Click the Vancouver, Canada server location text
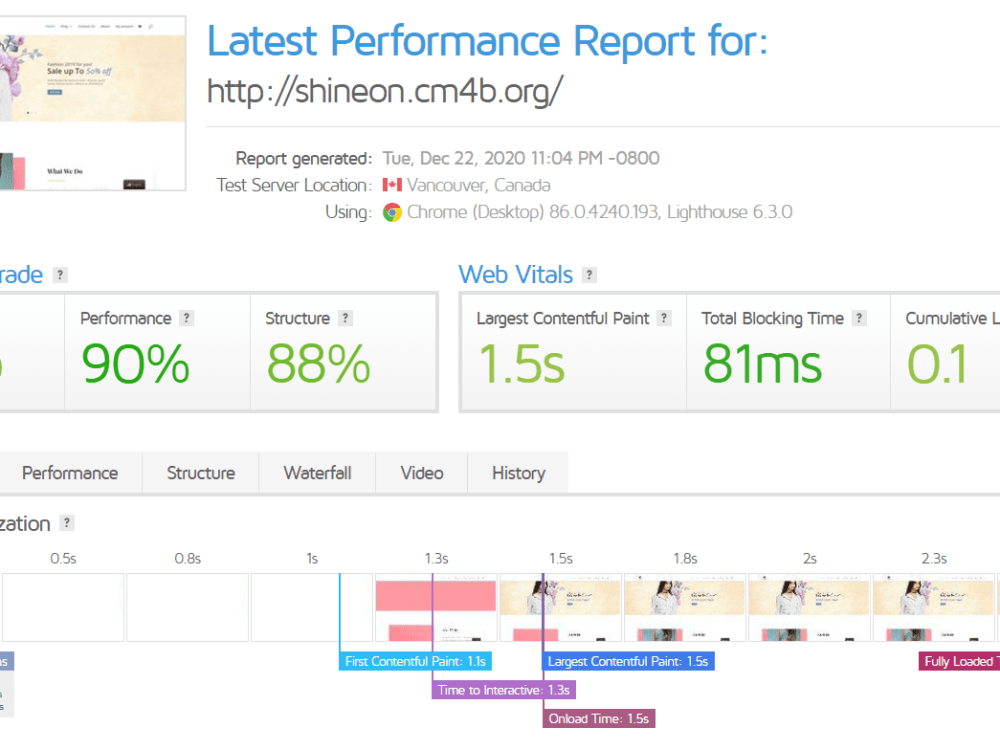The width and height of the screenshot is (1000, 750). (x=478, y=185)
